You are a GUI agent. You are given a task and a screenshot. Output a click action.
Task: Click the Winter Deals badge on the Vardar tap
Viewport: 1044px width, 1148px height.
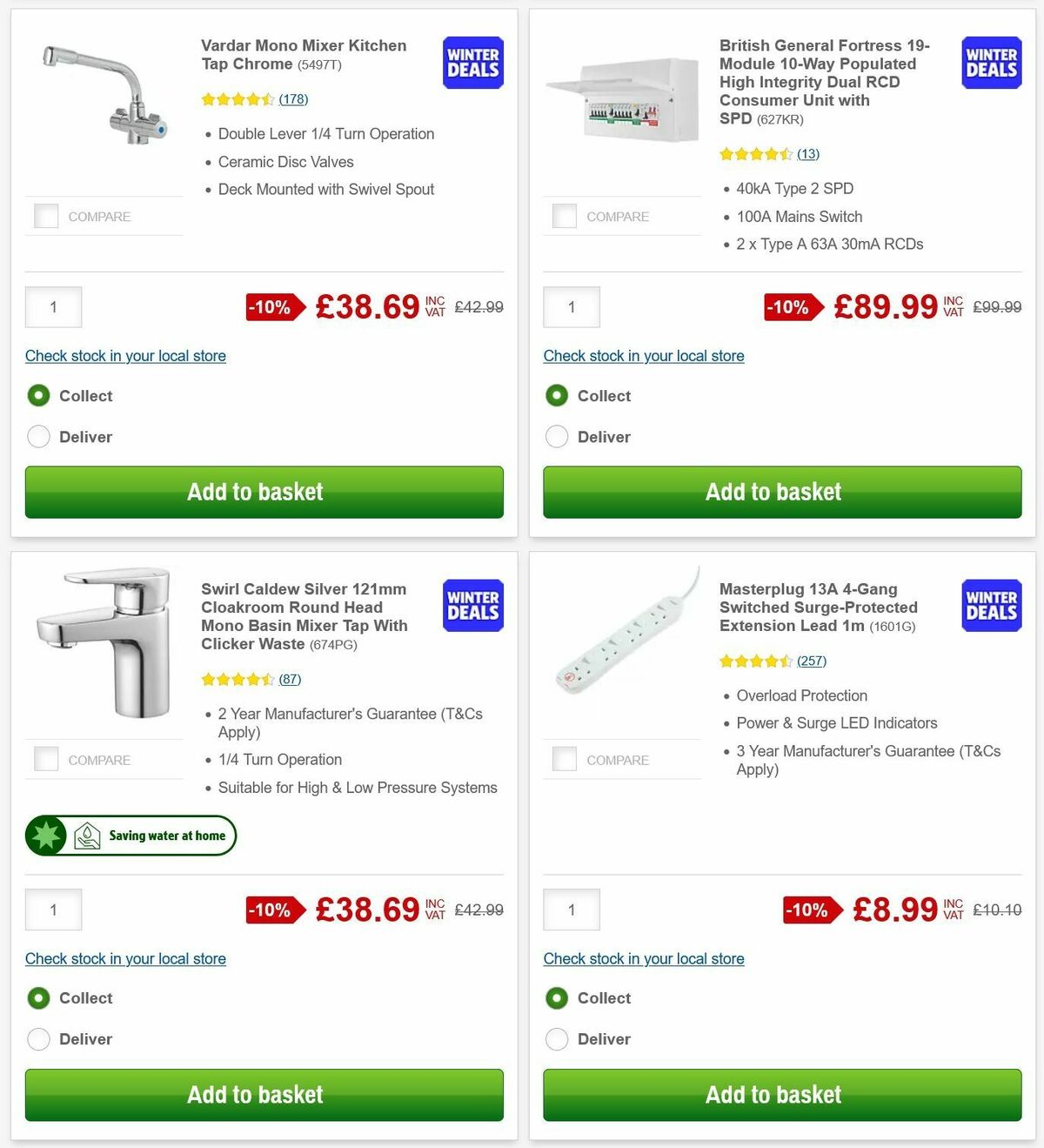pyautogui.click(x=472, y=63)
